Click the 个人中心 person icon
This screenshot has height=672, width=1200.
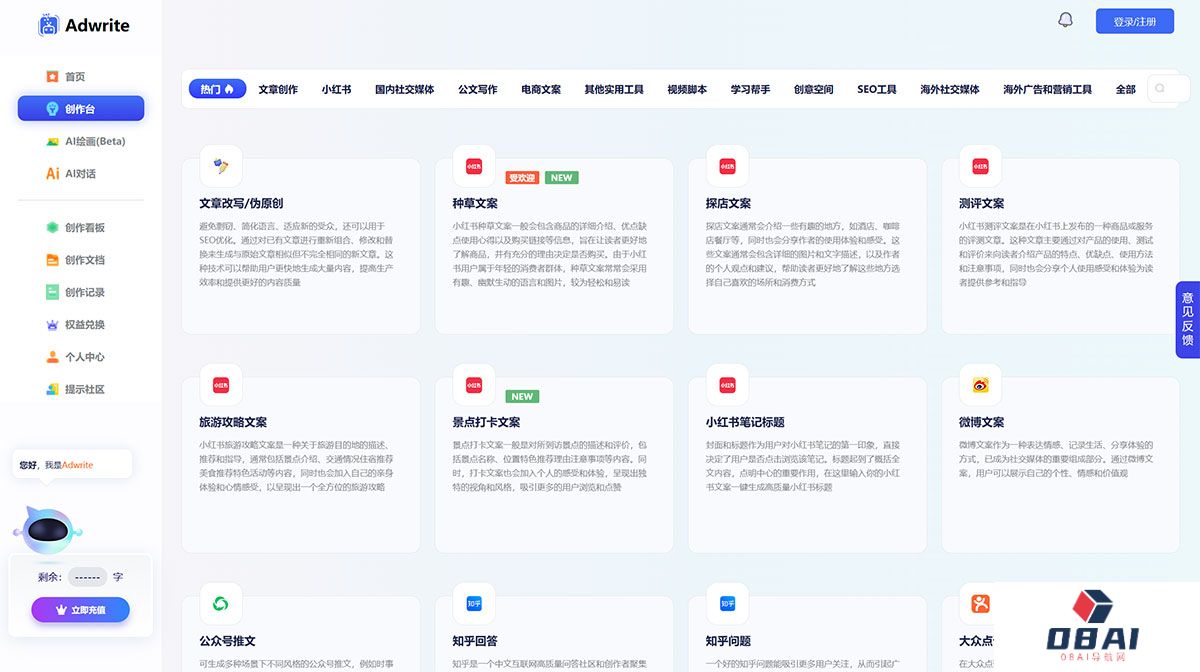[x=53, y=357]
